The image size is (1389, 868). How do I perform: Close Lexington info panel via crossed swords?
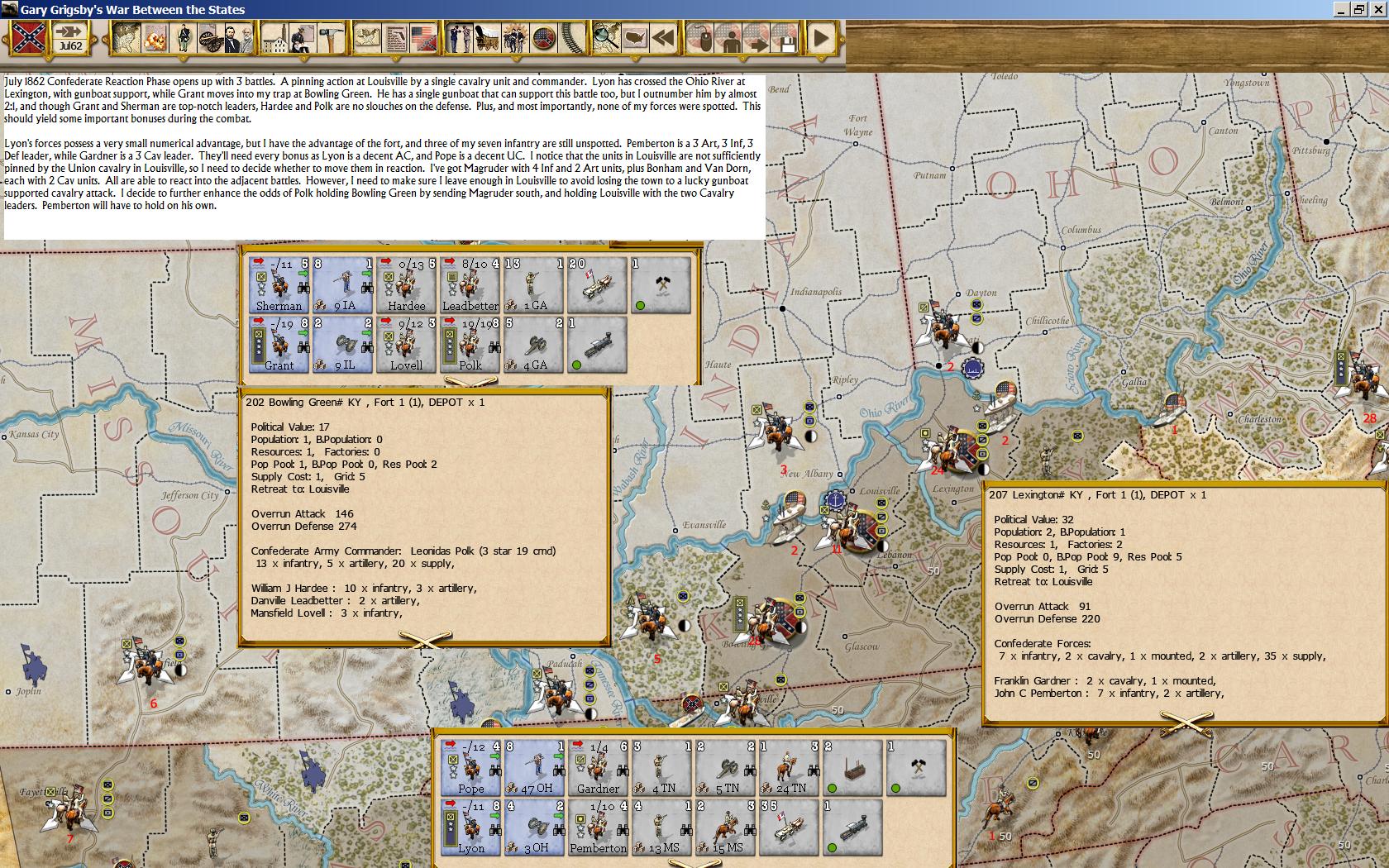pyautogui.click(x=1185, y=725)
